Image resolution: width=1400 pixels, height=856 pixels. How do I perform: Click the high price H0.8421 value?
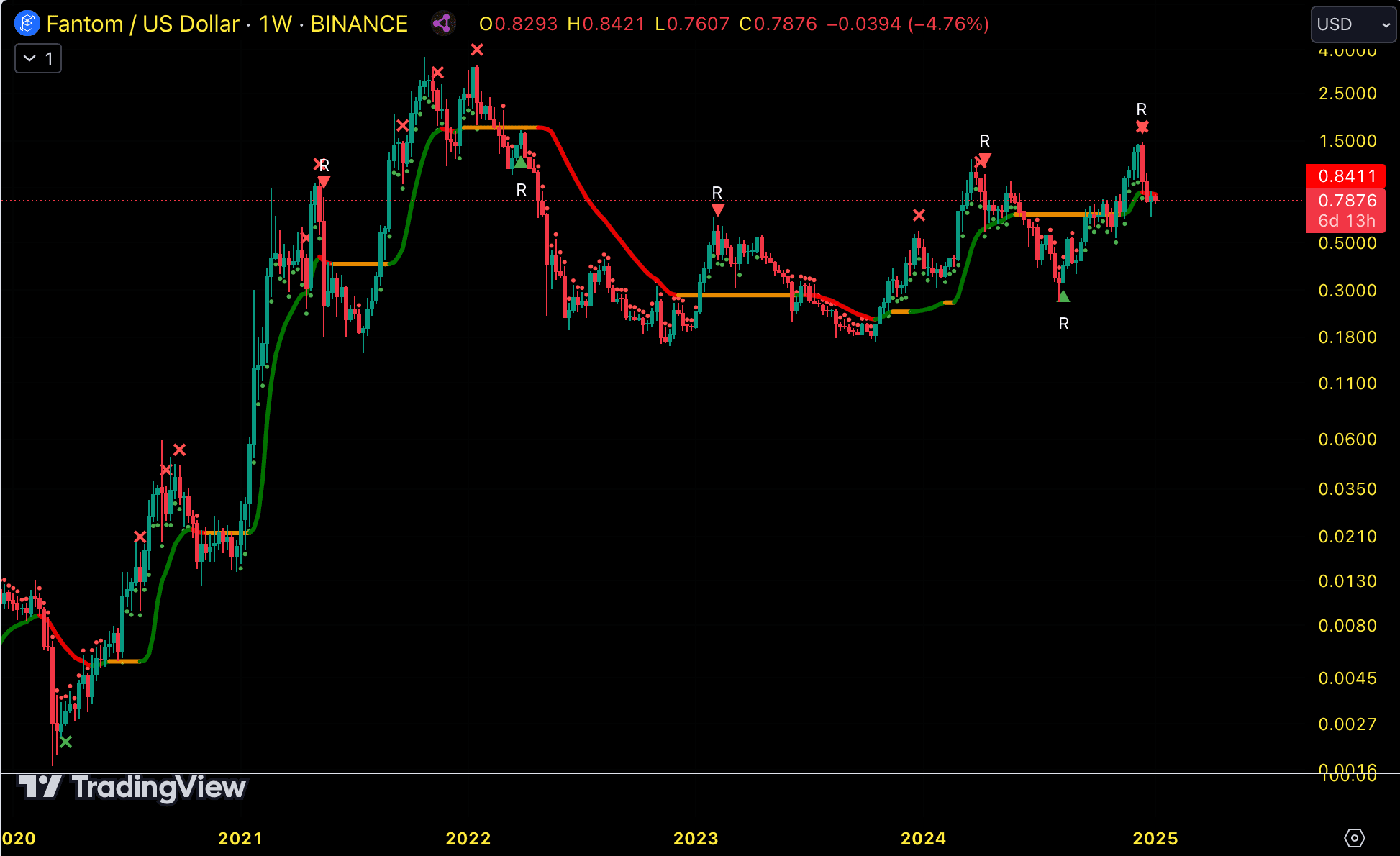tap(606, 24)
